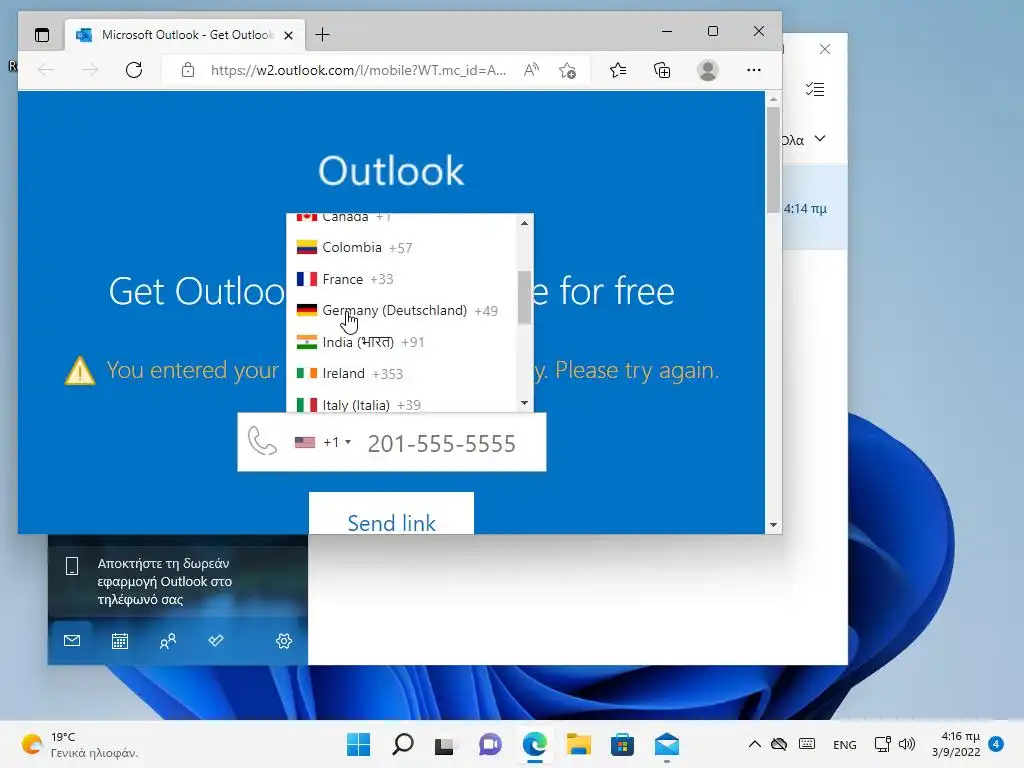1024x768 pixels.
Task: Open Mail view in Mail app
Action: pos(72,641)
